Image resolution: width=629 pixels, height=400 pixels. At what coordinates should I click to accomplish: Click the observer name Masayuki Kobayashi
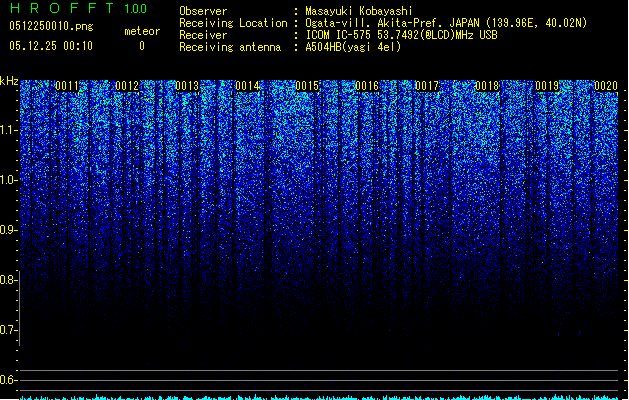tap(359, 11)
